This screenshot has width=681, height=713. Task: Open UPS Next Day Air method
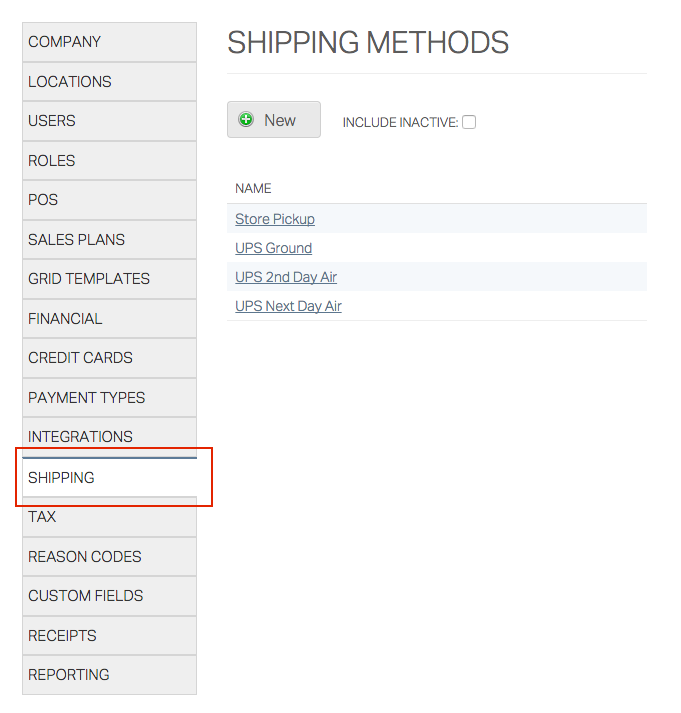click(288, 306)
